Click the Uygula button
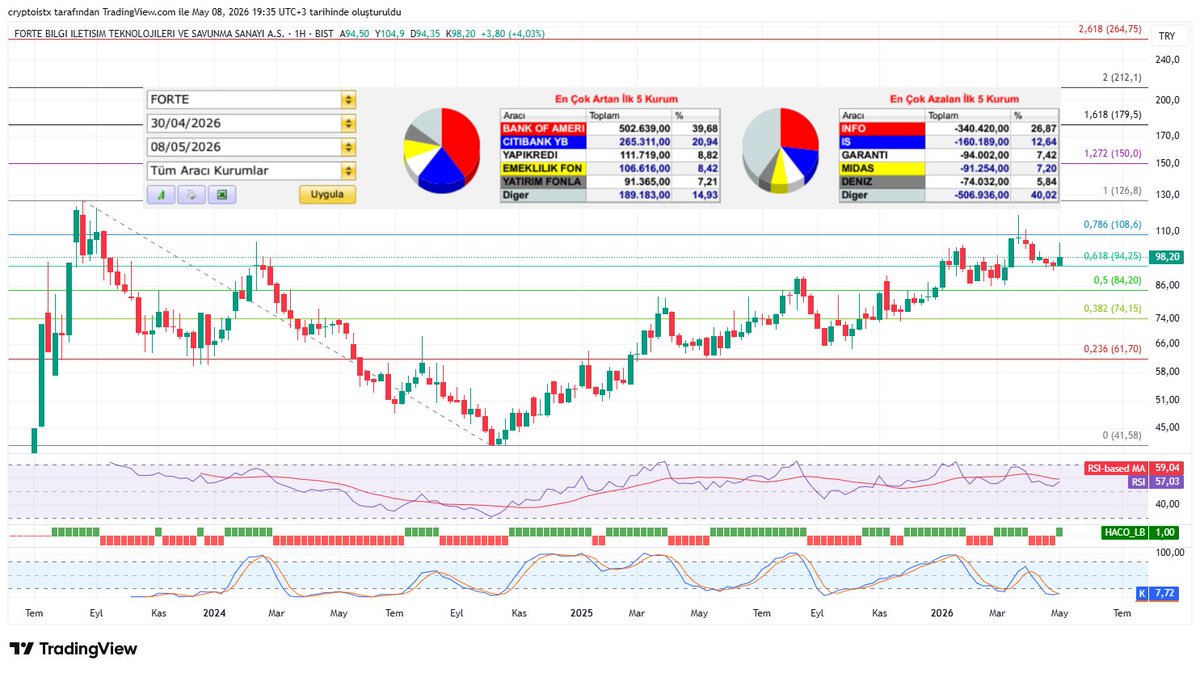The width and height of the screenshot is (1200, 673). click(327, 195)
